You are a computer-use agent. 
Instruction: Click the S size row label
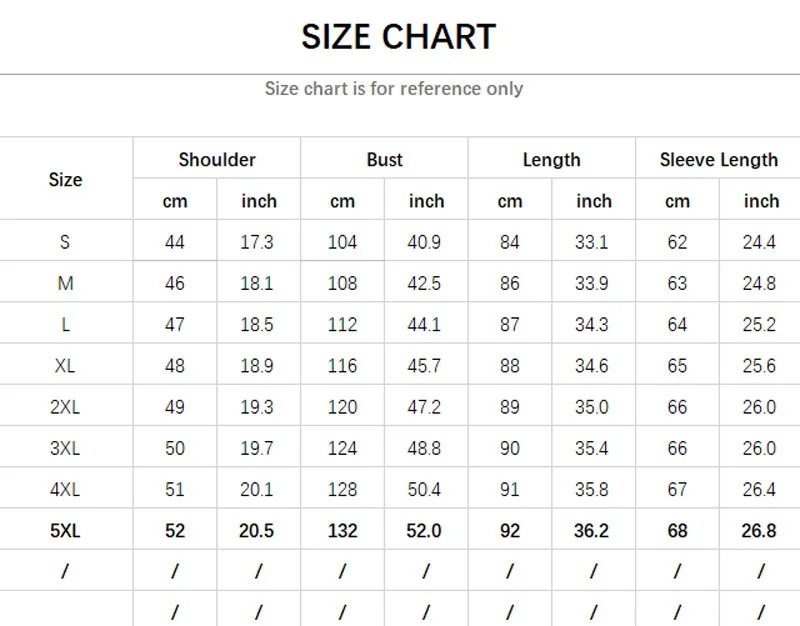65,242
